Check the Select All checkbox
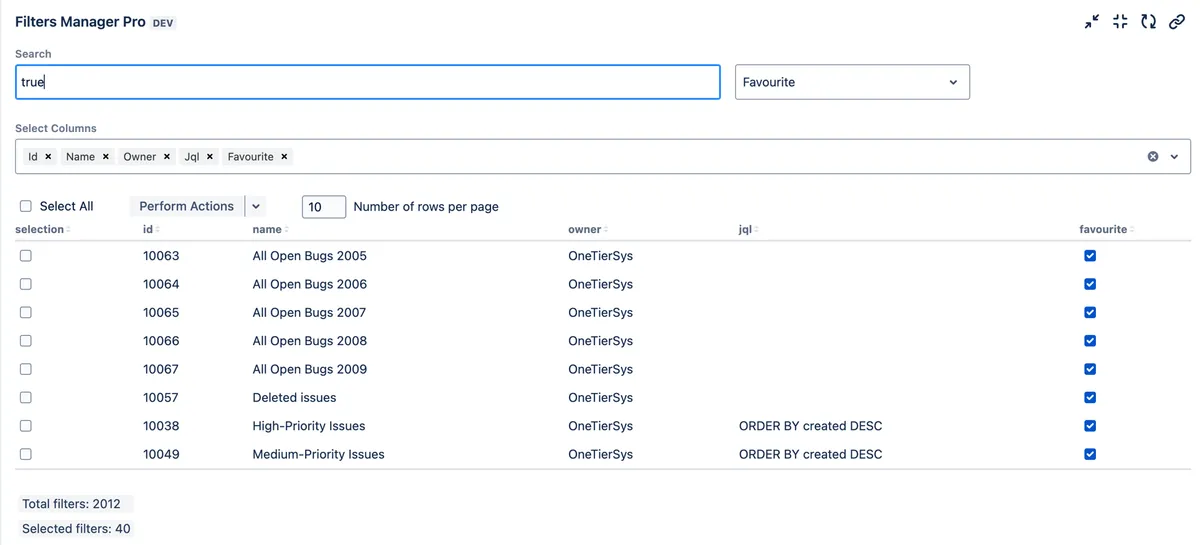Image resolution: width=1200 pixels, height=545 pixels. (x=26, y=206)
